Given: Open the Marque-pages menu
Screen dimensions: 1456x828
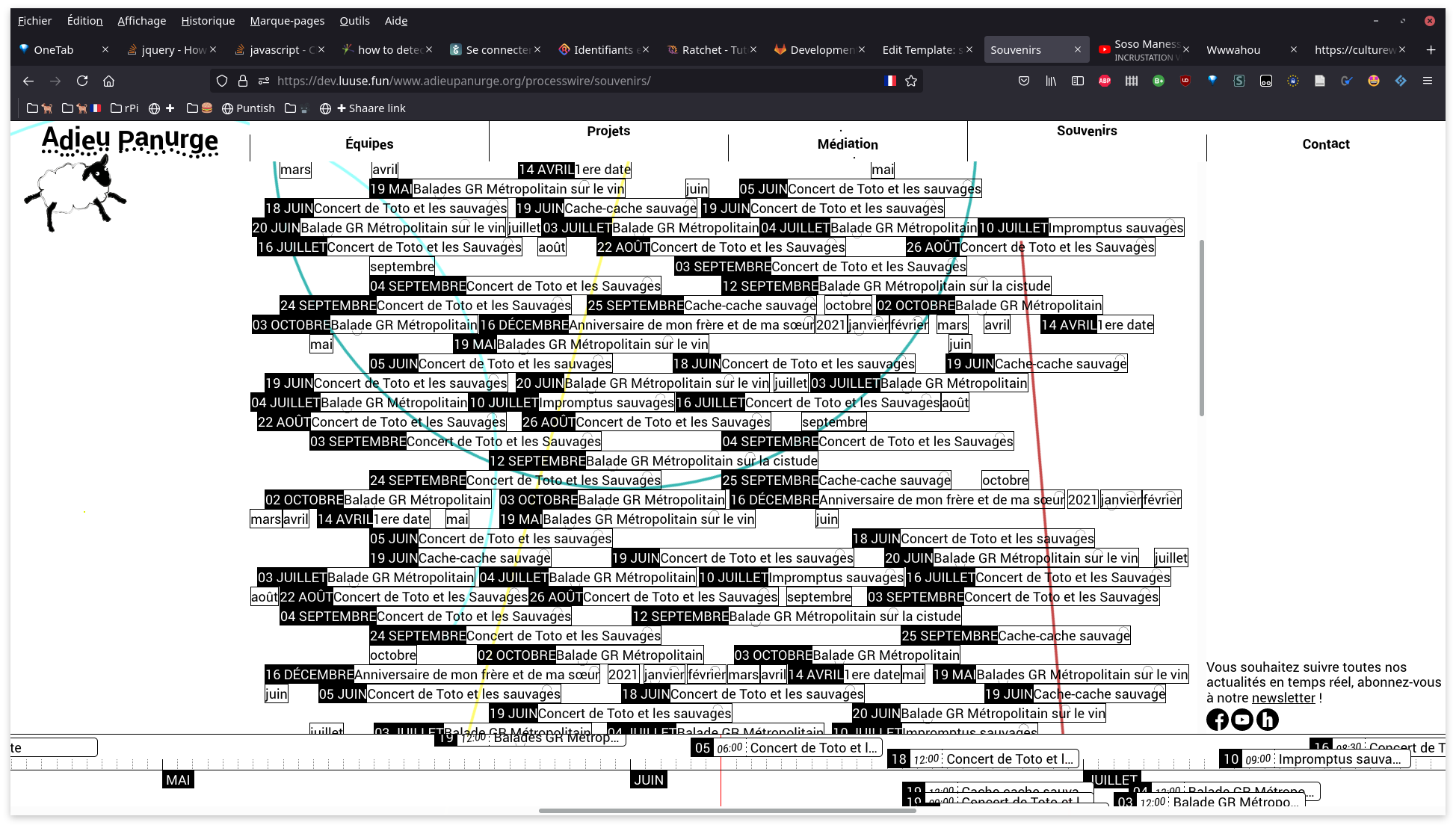Looking at the screenshot, I should click(287, 21).
